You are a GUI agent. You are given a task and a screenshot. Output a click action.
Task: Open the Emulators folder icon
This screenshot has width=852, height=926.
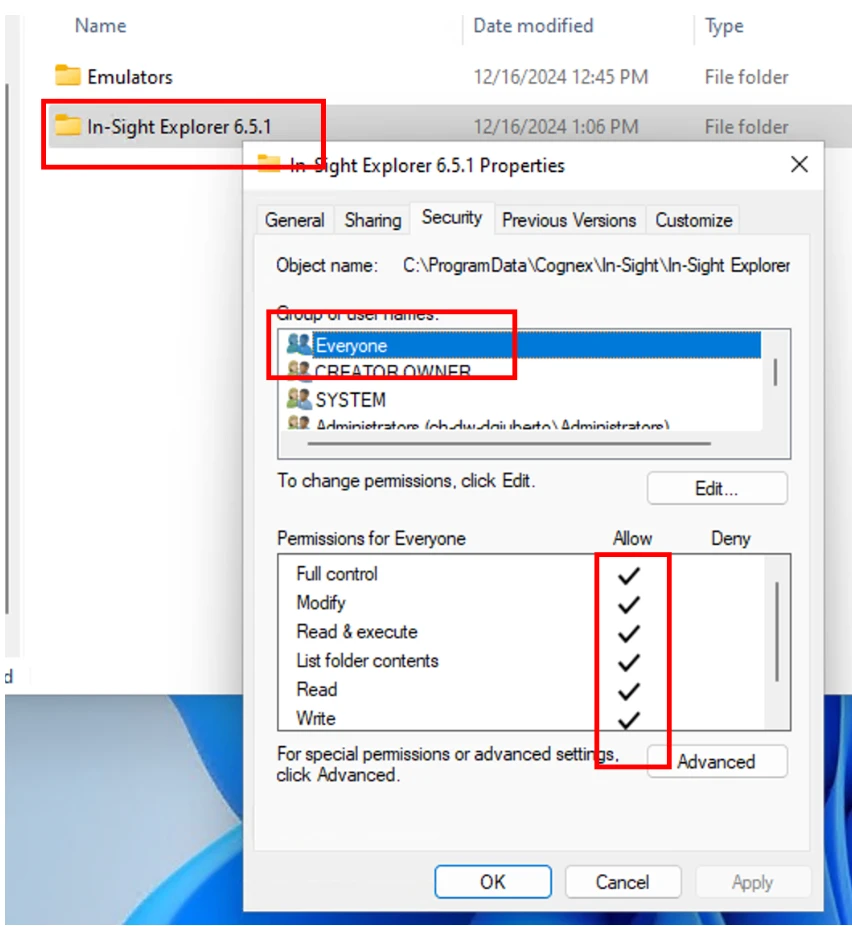pos(67,76)
